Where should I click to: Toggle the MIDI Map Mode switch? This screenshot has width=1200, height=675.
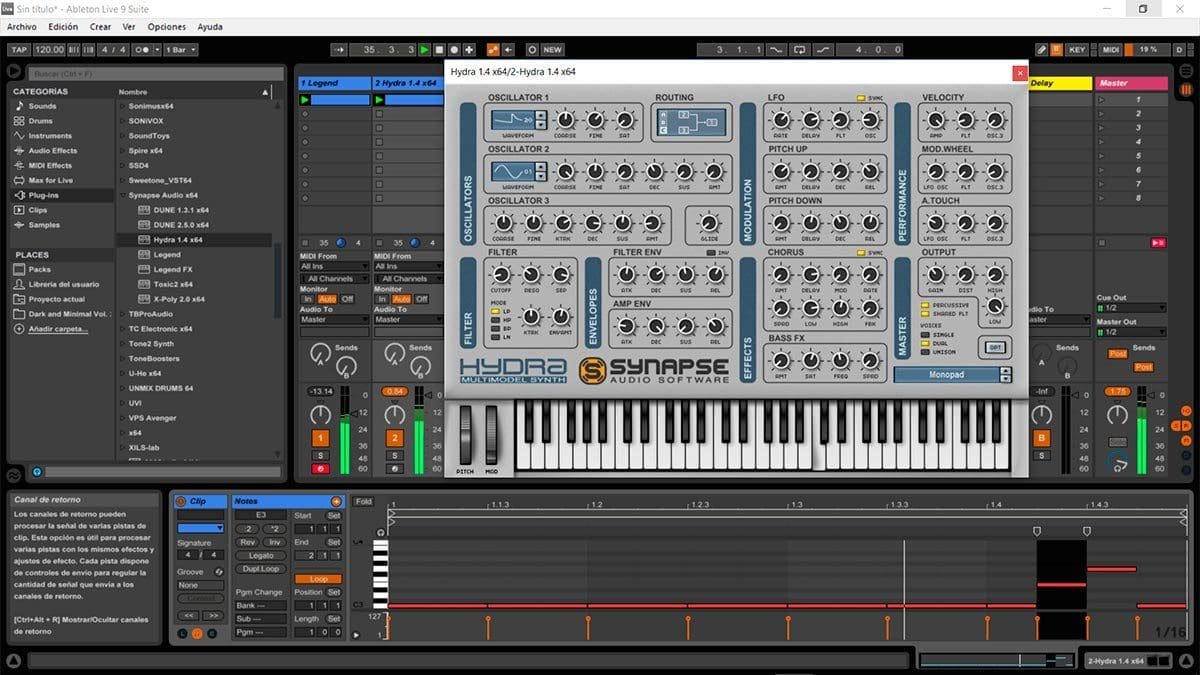pos(1110,49)
